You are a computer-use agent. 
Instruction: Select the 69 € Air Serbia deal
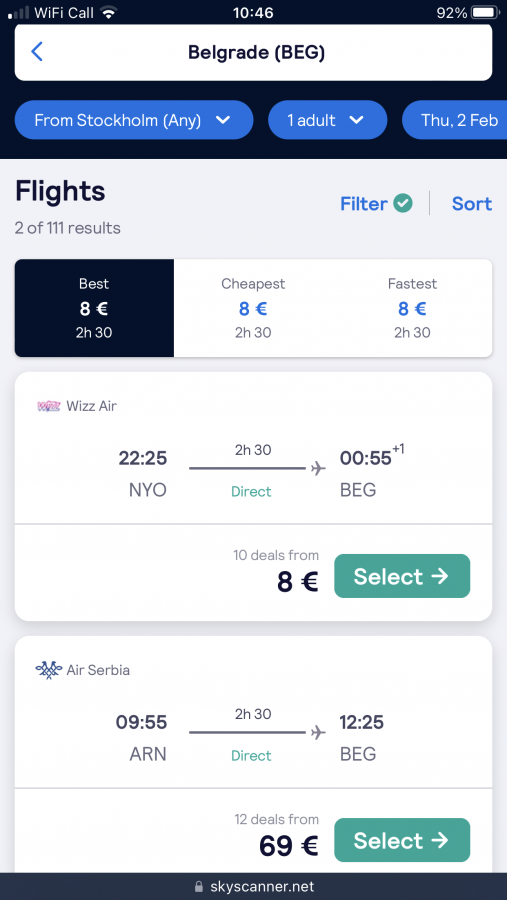coord(402,840)
